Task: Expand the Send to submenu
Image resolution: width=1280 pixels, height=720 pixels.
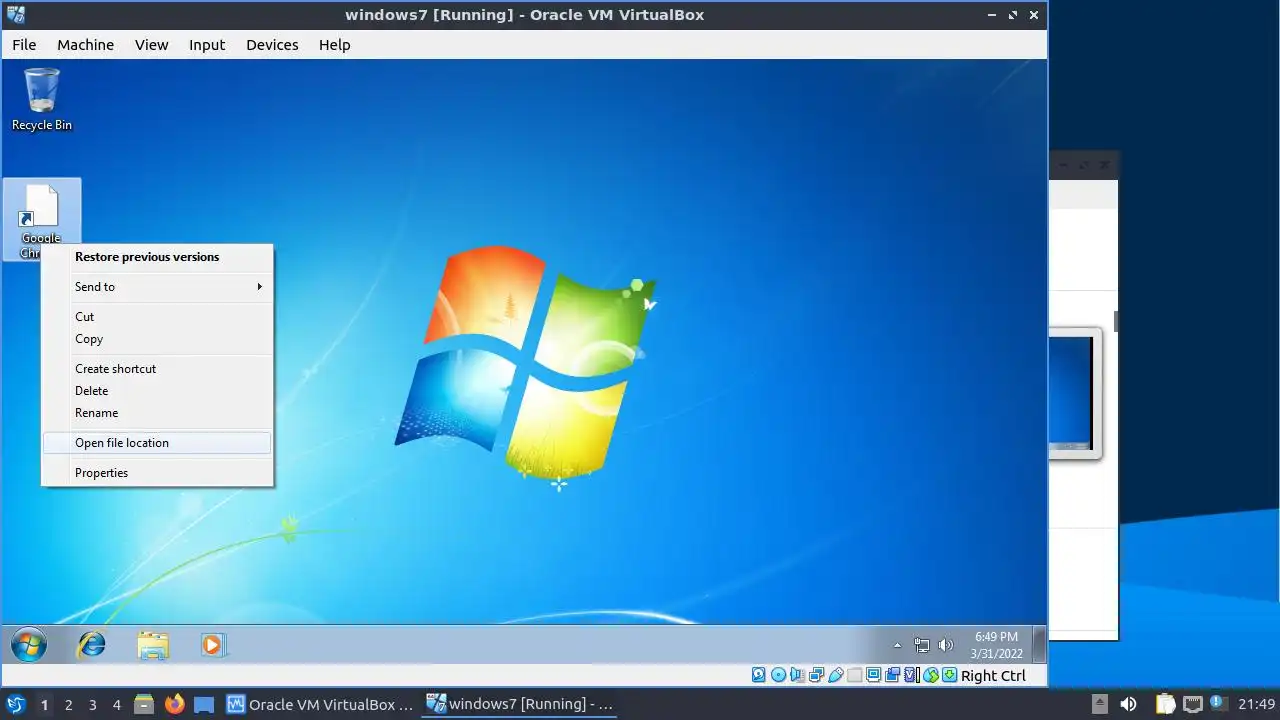Action: pos(157,287)
